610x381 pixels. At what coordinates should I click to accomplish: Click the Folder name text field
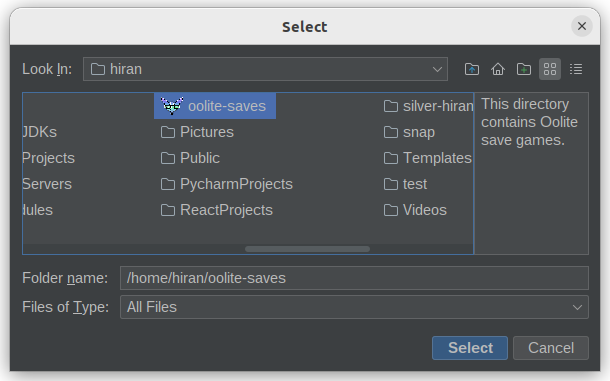pyautogui.click(x=354, y=278)
